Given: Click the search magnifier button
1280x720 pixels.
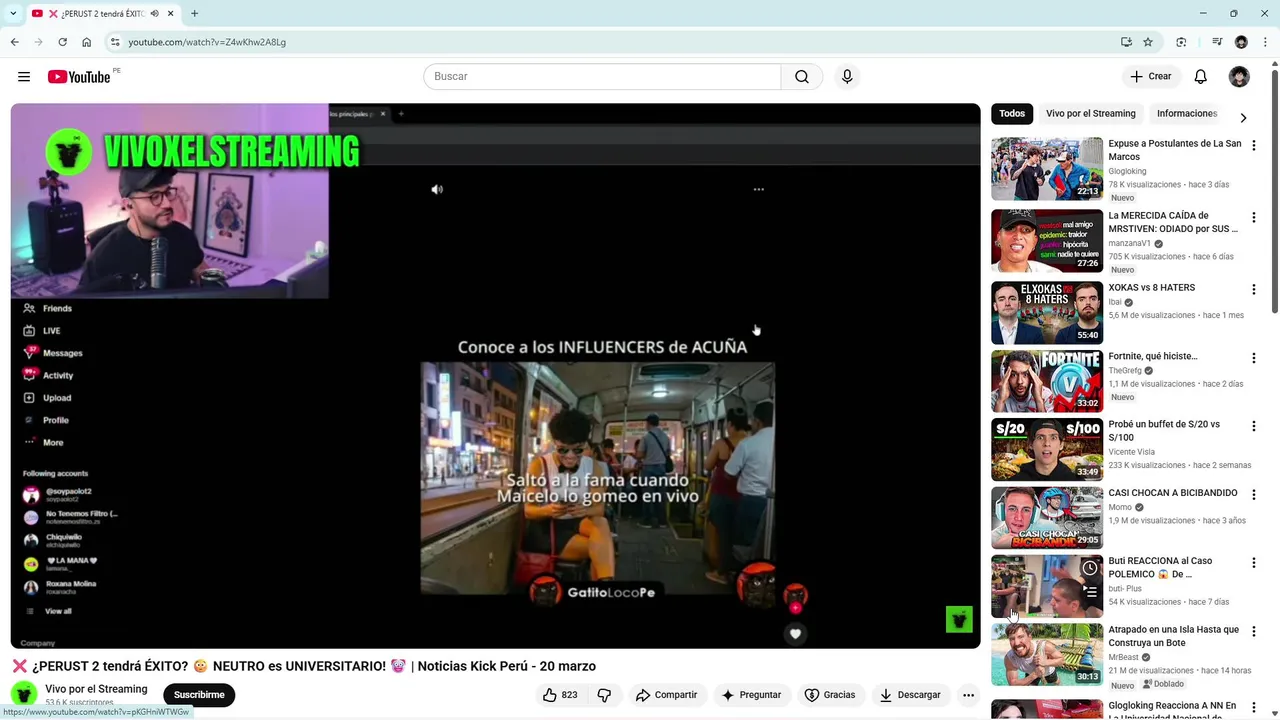Looking at the screenshot, I should pyautogui.click(x=802, y=77).
